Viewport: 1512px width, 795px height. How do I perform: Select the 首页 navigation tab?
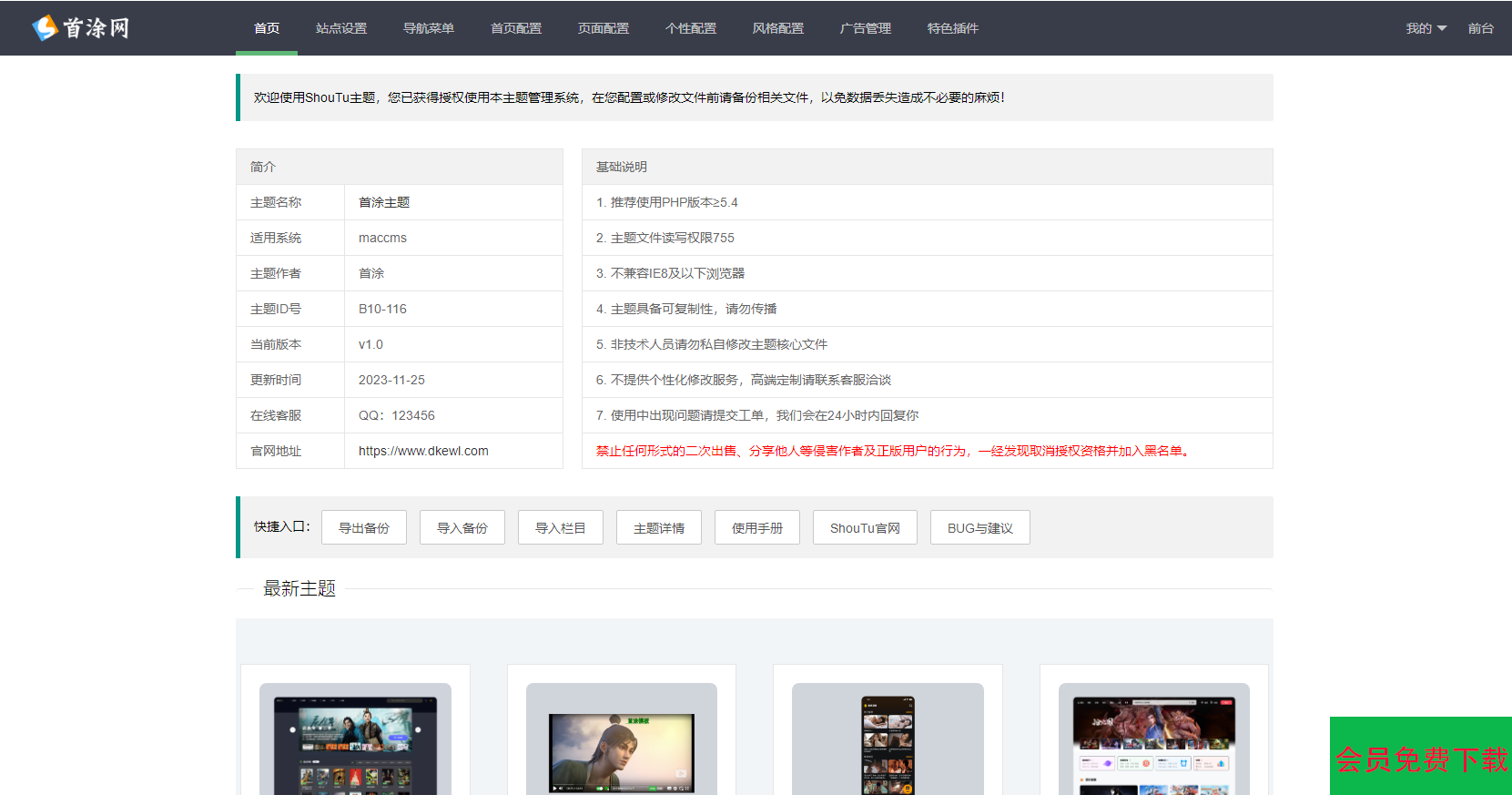click(x=267, y=28)
